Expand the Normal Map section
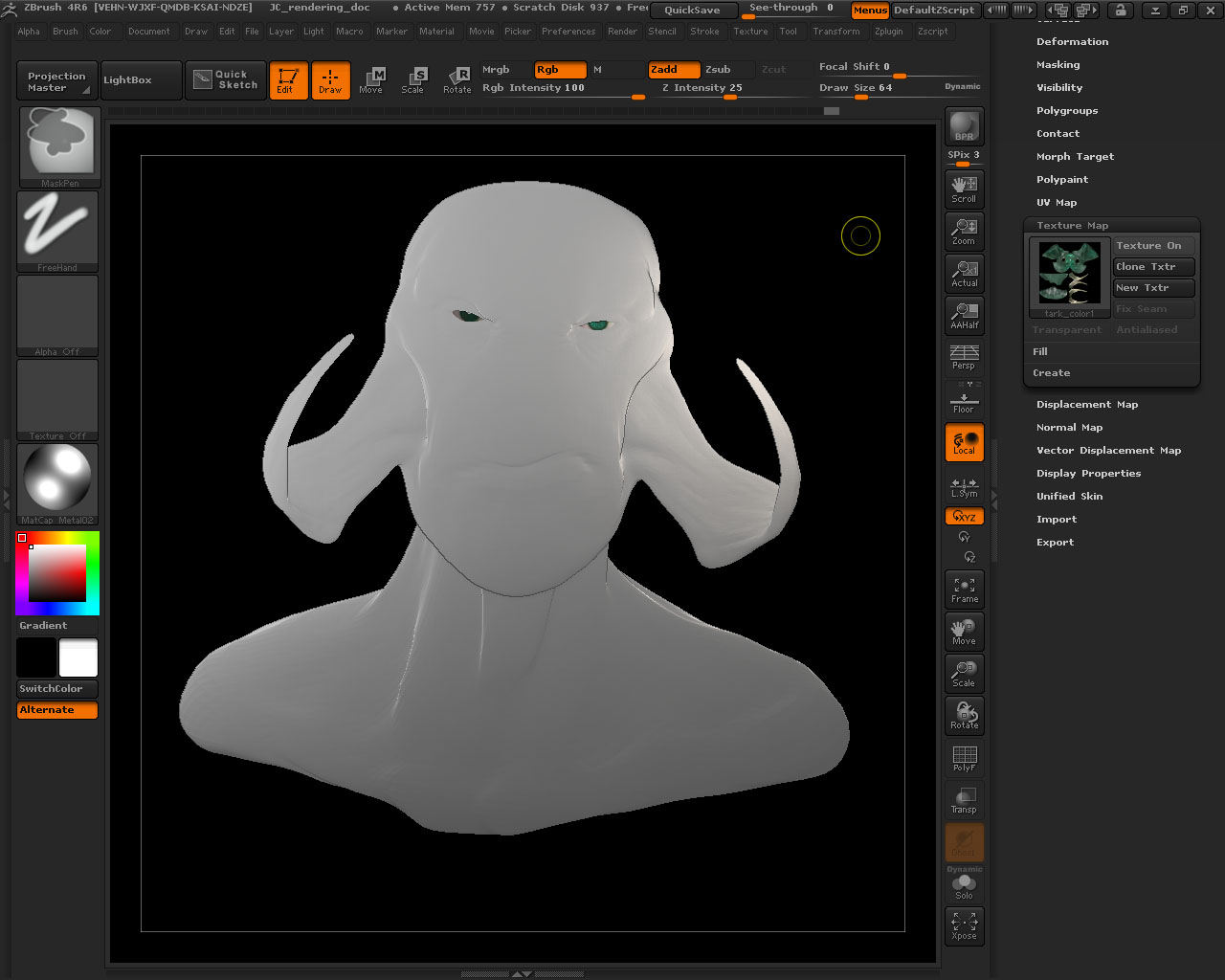 (1069, 427)
